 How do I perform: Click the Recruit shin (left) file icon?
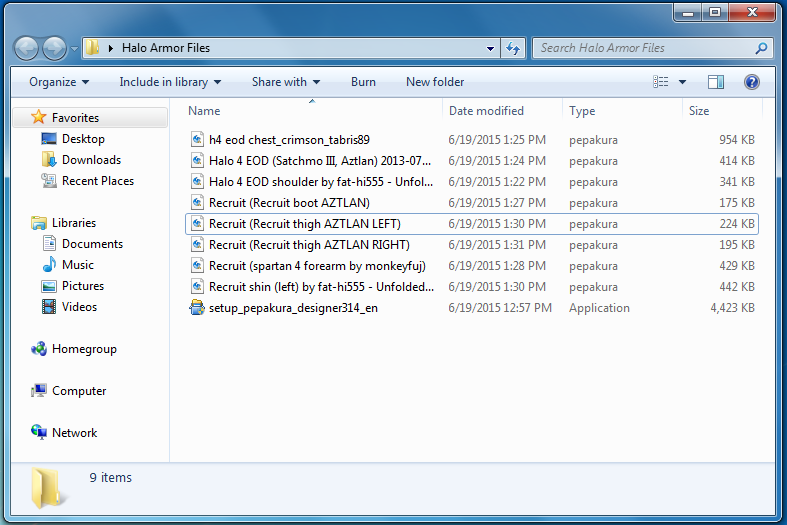click(197, 287)
